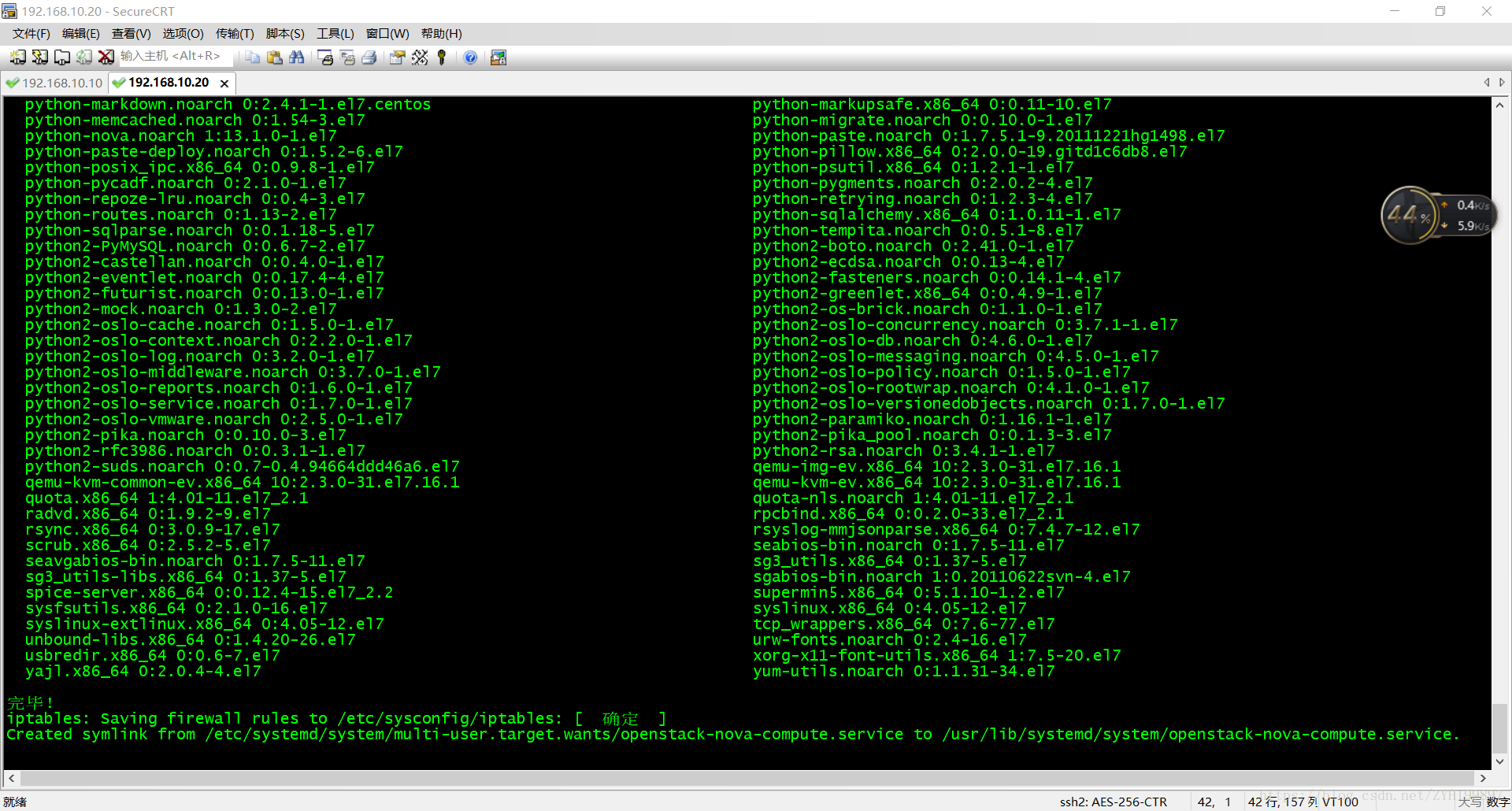
Task: Click the SecureCRT title bar app icon
Action: tap(9, 11)
